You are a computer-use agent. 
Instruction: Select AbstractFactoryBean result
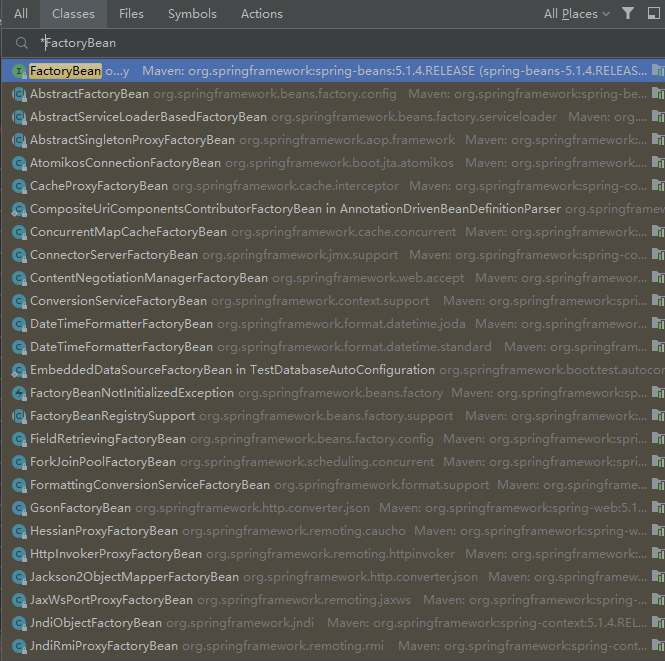333,94
